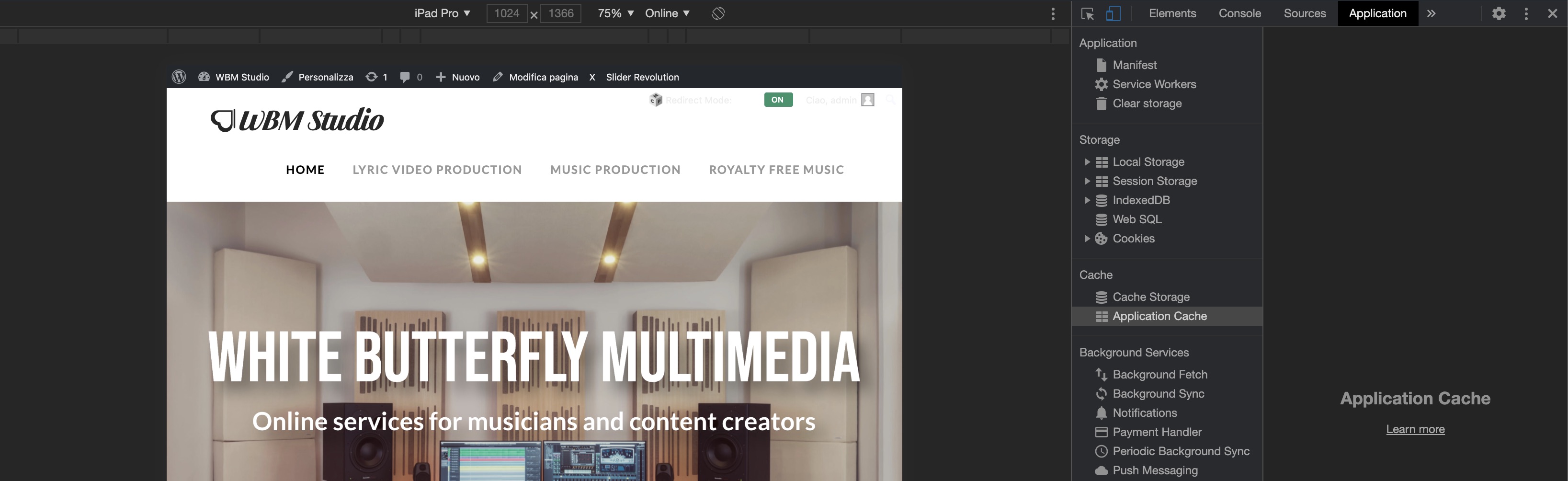Click the Web SQL database icon
This screenshot has height=481, width=1568.
tap(1101, 219)
